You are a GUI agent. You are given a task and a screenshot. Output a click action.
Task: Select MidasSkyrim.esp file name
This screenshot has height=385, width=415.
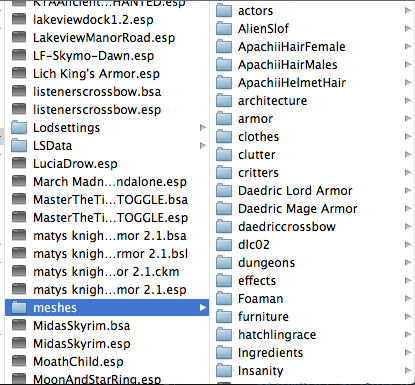82,344
